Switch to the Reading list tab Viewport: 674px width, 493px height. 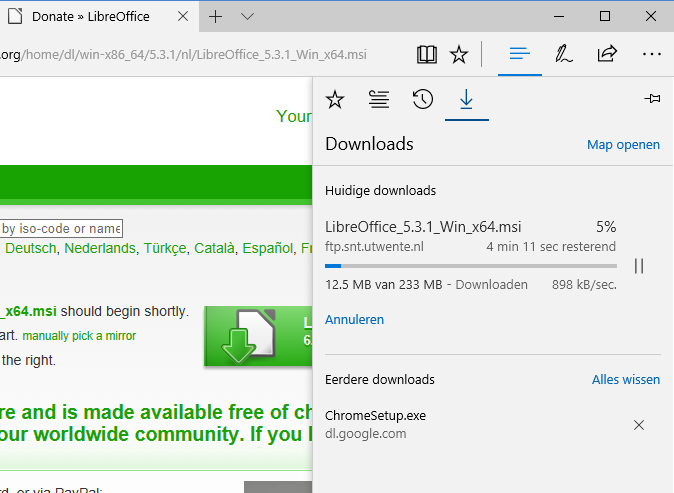(x=379, y=99)
